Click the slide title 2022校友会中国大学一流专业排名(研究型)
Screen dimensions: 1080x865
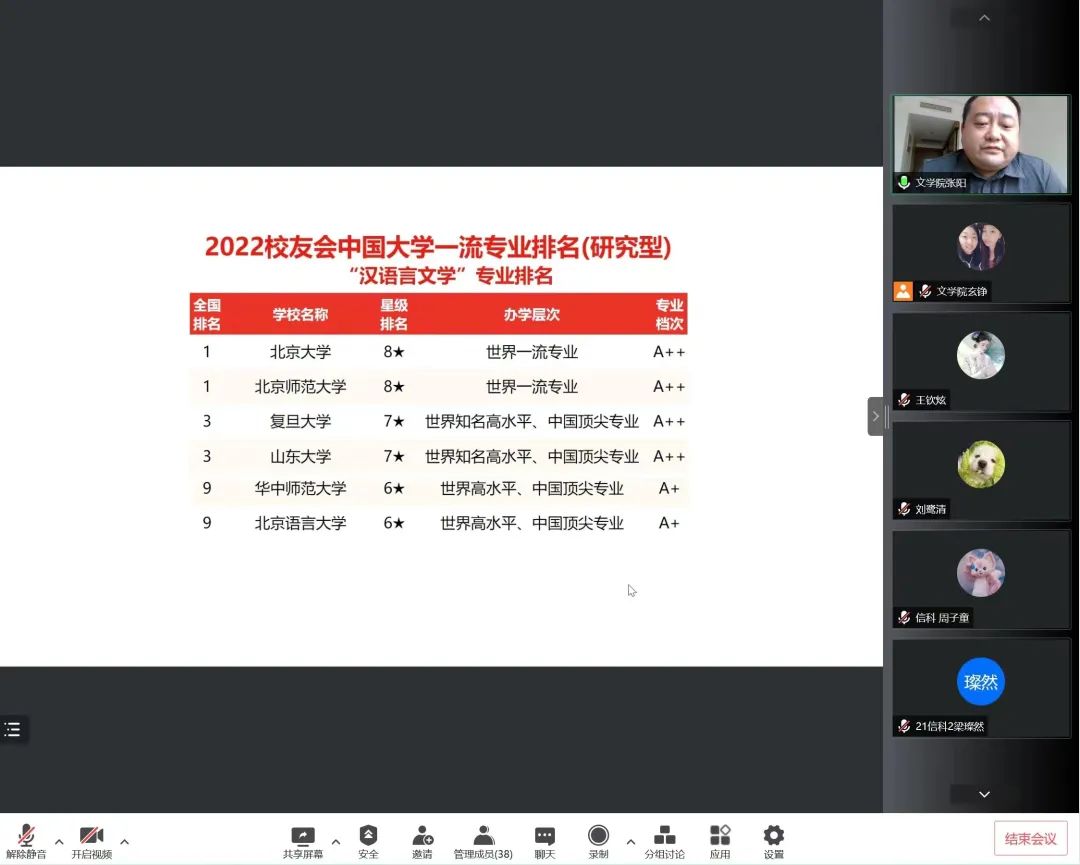[438, 247]
